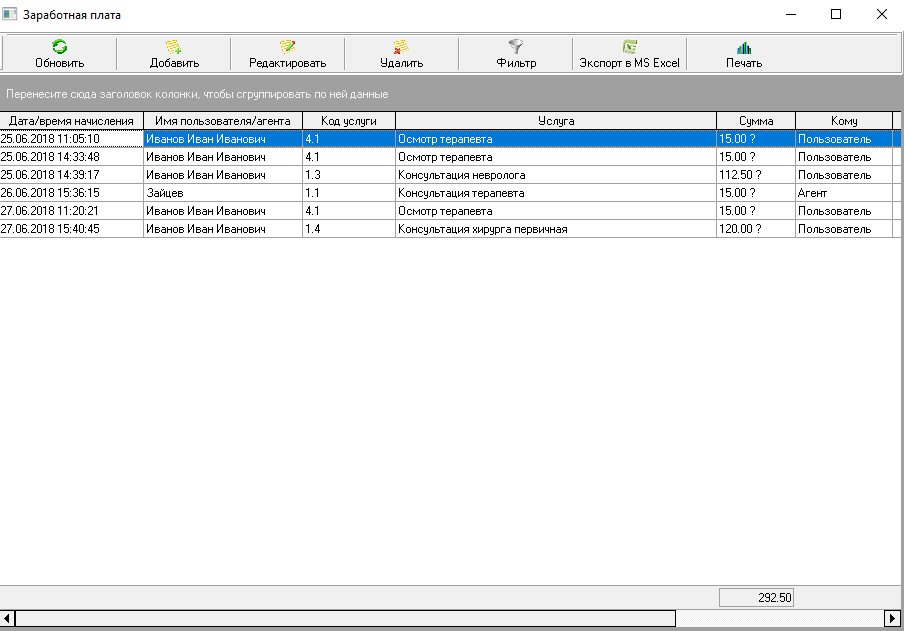Select the Зайцев row
904x631 pixels.
tap(222, 193)
